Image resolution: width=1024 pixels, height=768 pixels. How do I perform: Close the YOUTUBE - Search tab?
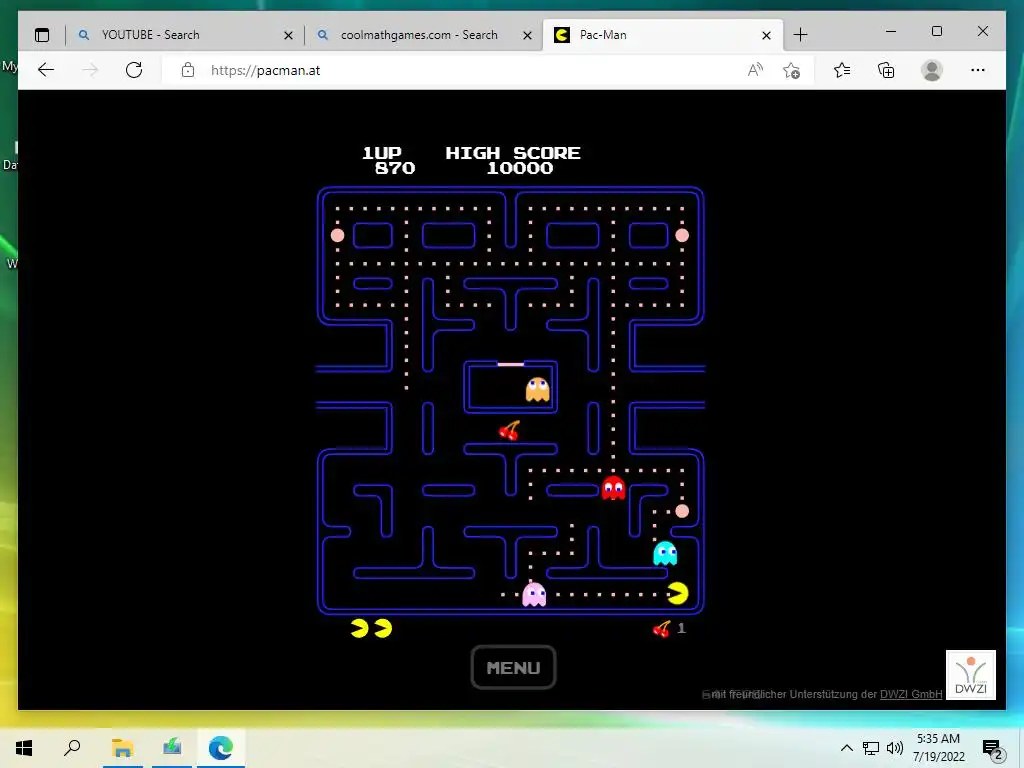pyautogui.click(x=288, y=35)
